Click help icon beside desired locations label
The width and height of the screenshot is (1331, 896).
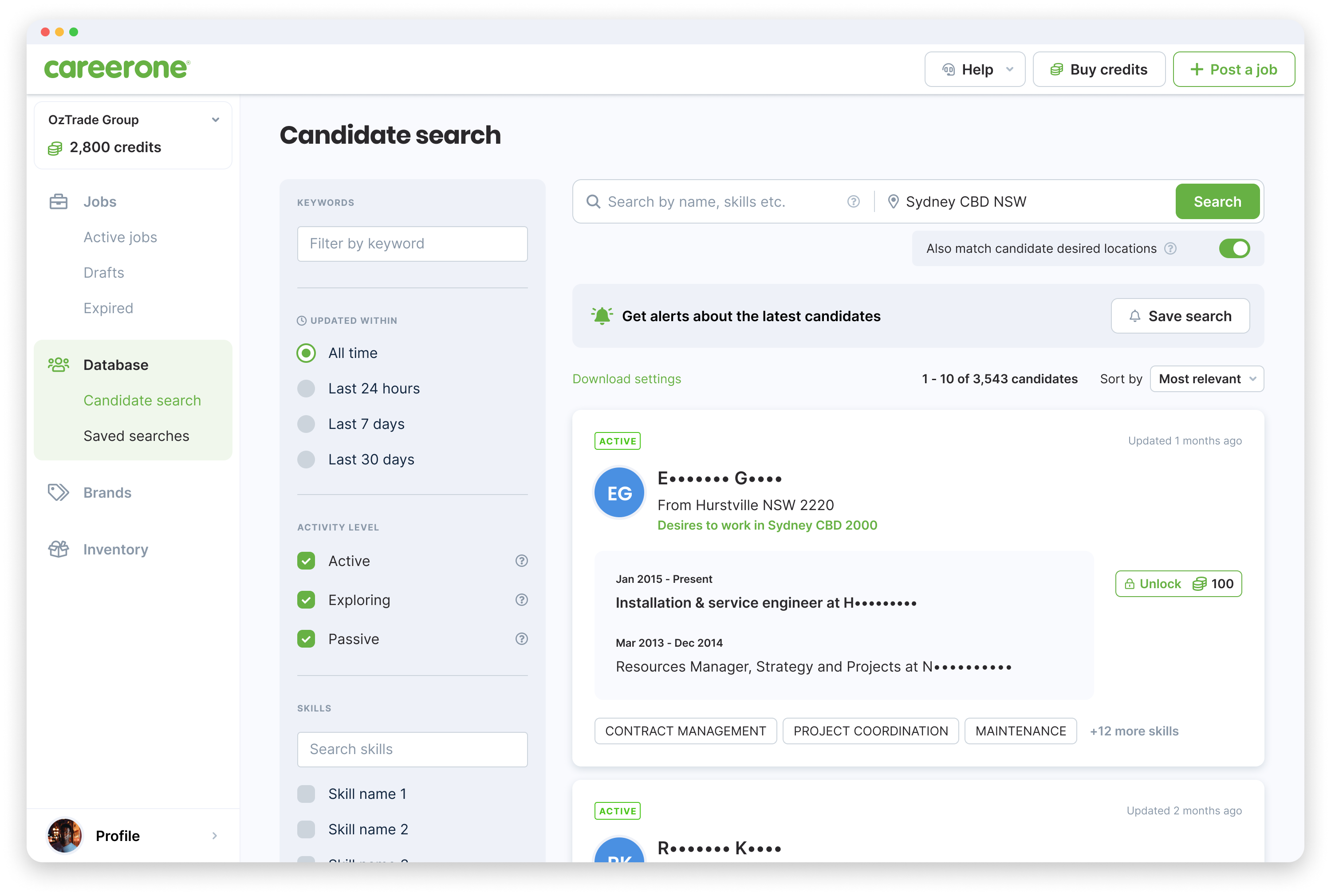[1170, 248]
